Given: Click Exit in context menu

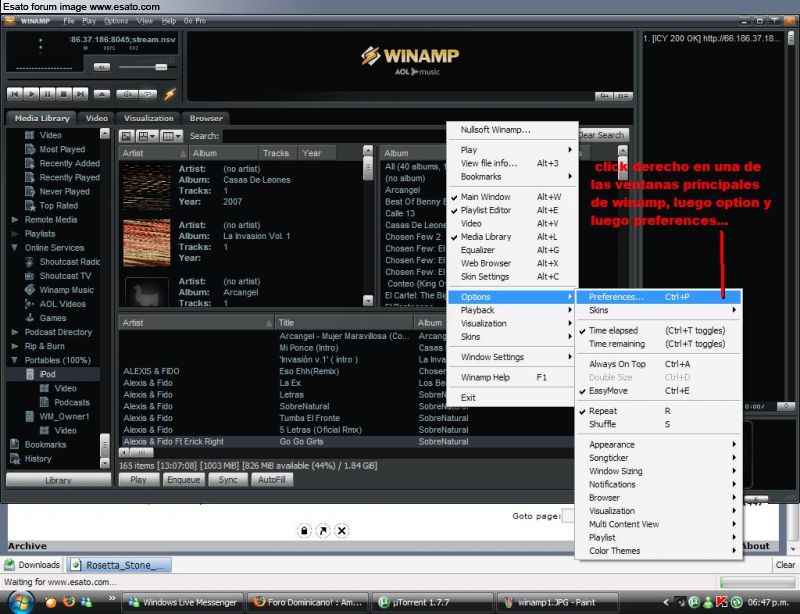Looking at the screenshot, I should (x=512, y=398).
